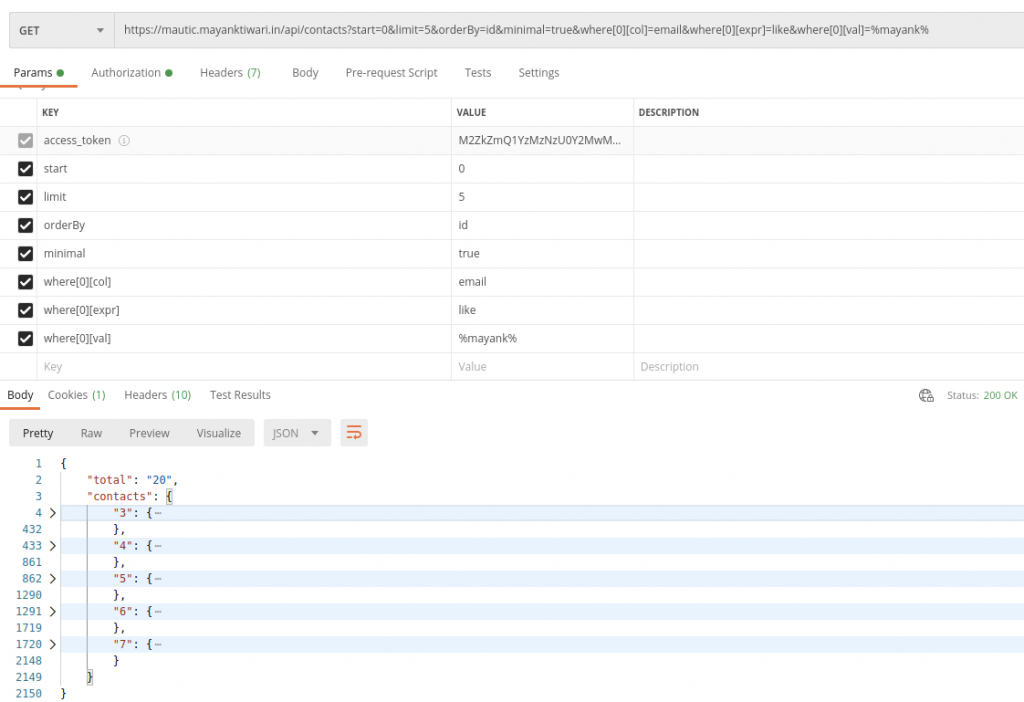
Task: Disable the where[0][expr] parameter checkbox
Action: [25, 310]
